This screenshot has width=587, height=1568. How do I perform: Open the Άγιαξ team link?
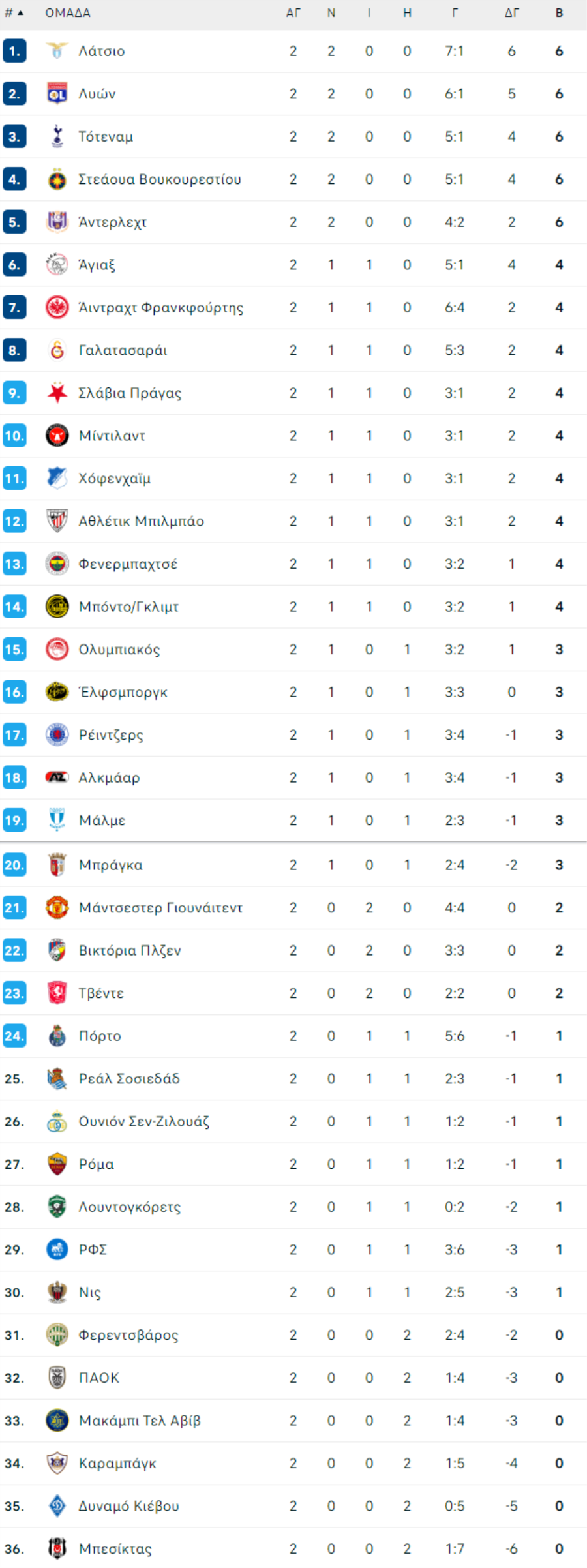[97, 265]
